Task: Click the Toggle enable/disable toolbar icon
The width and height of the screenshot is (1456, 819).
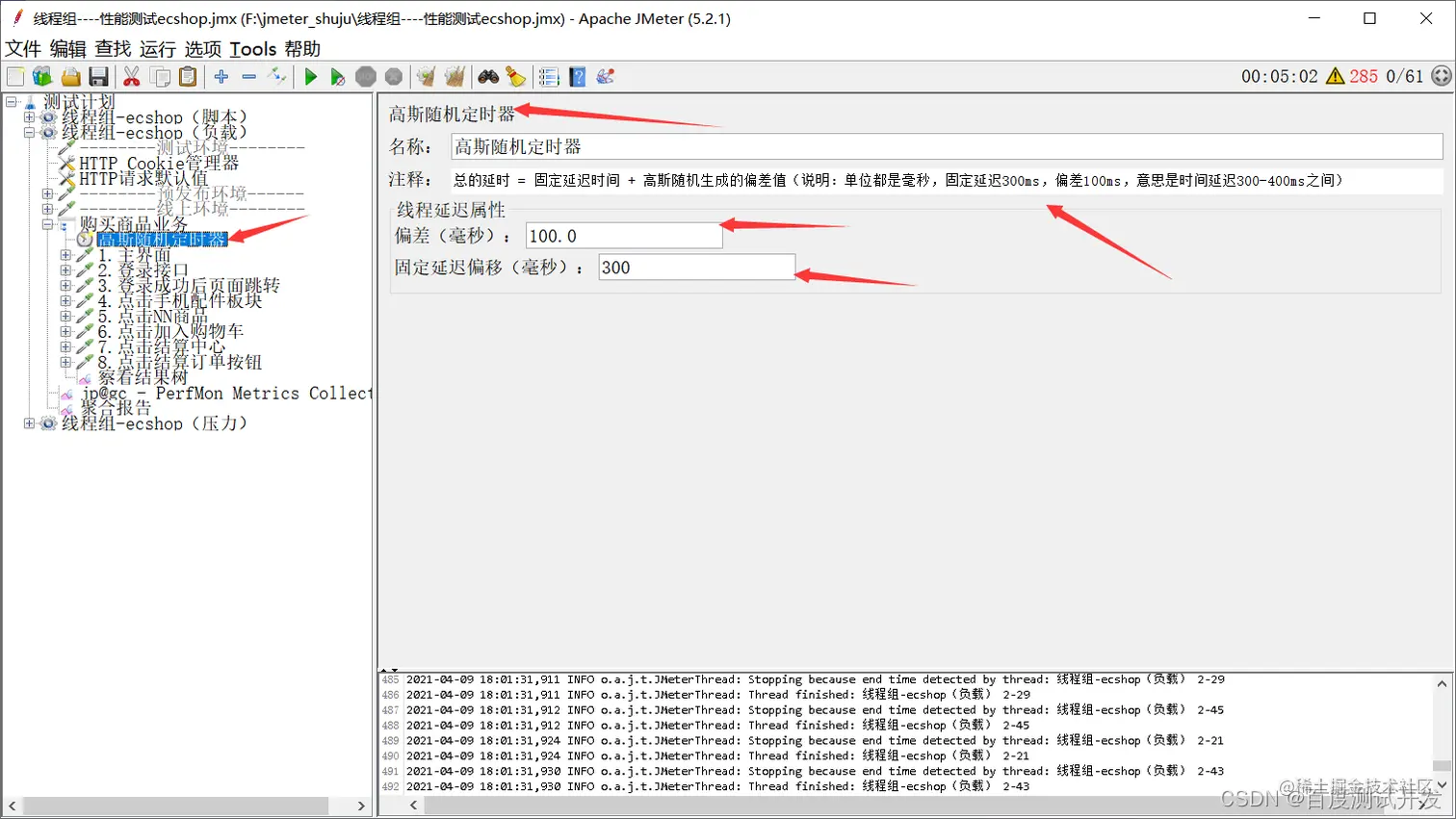Action: 277,77
